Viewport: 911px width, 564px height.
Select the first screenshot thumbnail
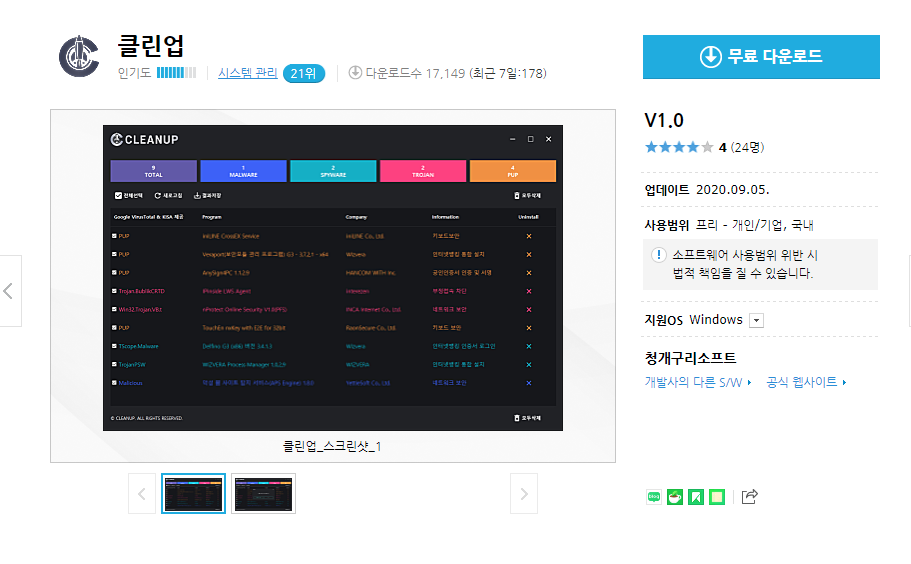tap(193, 494)
